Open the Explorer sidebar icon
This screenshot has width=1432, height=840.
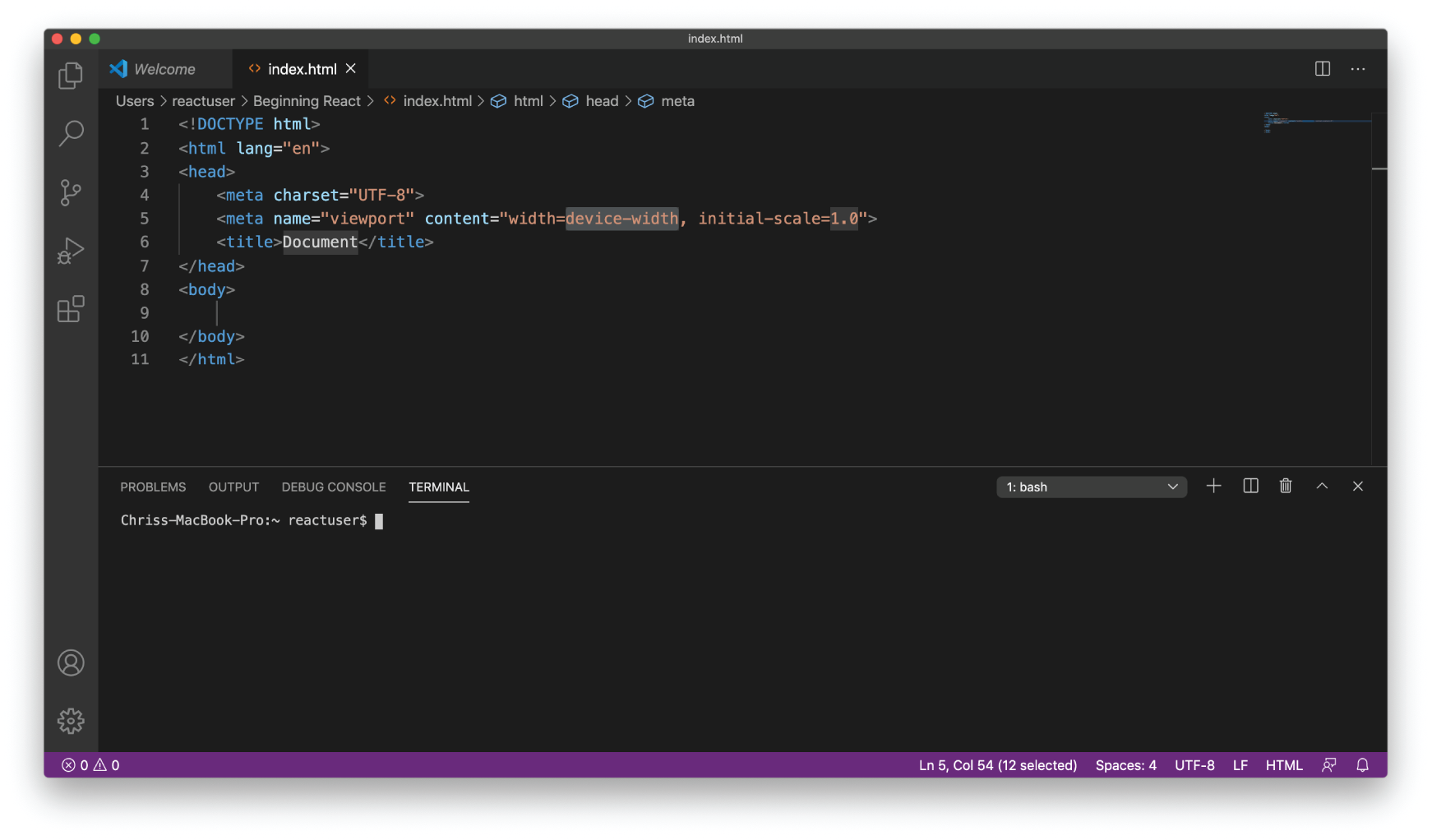click(71, 75)
